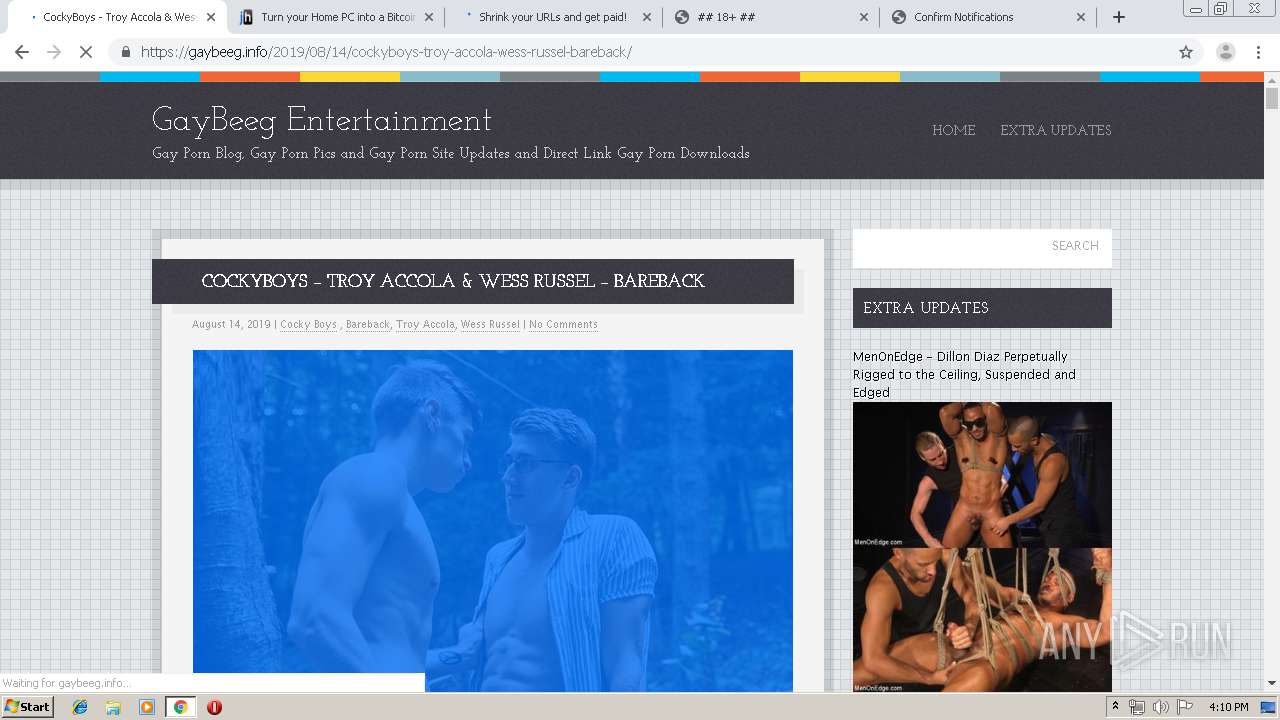Click the main blue post image
Viewport: 1280px width, 720px height.
coord(493,520)
